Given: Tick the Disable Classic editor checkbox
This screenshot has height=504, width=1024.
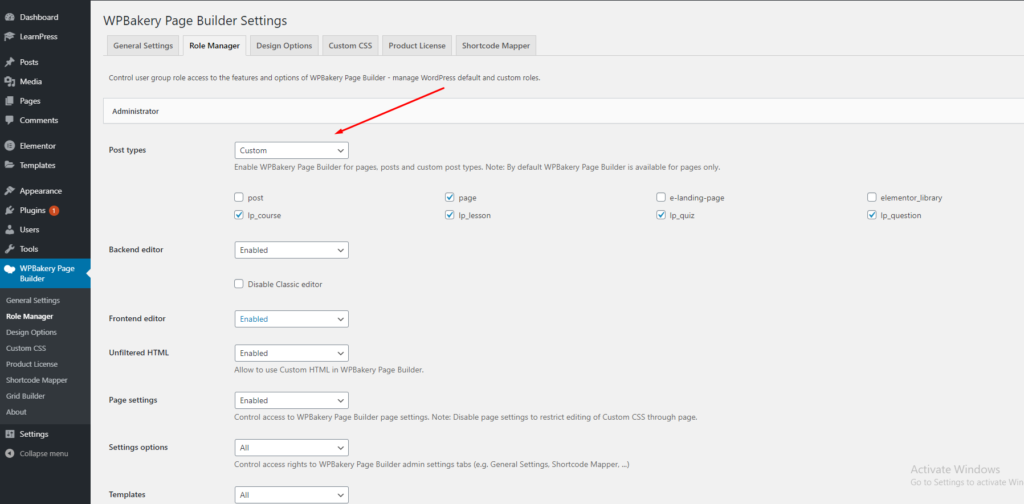Looking at the screenshot, I should point(239,284).
